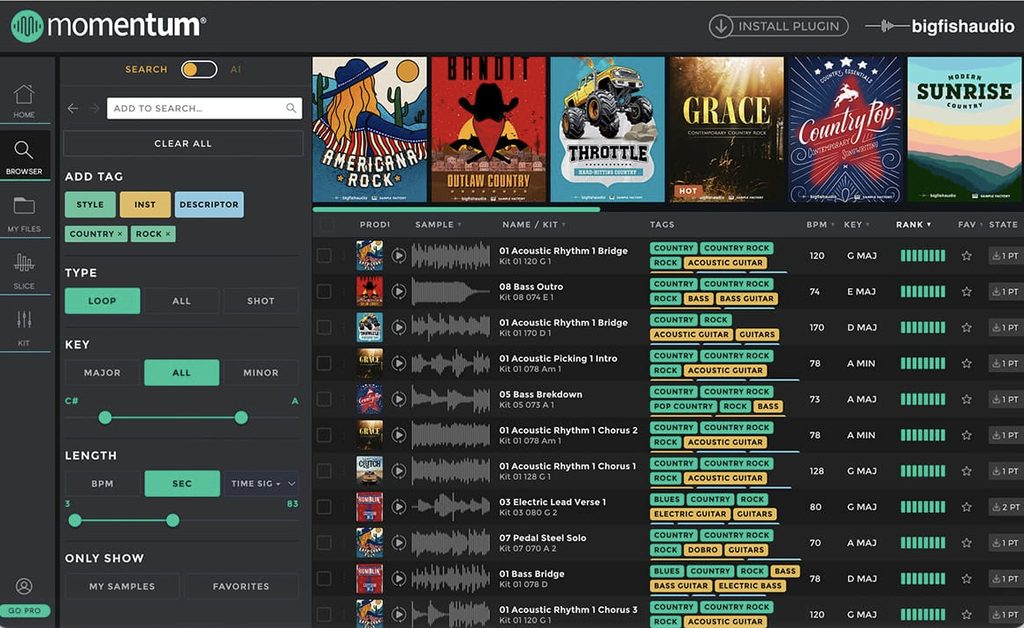Click the magnifier icon in search field
This screenshot has width=1024, height=628.
pos(291,108)
